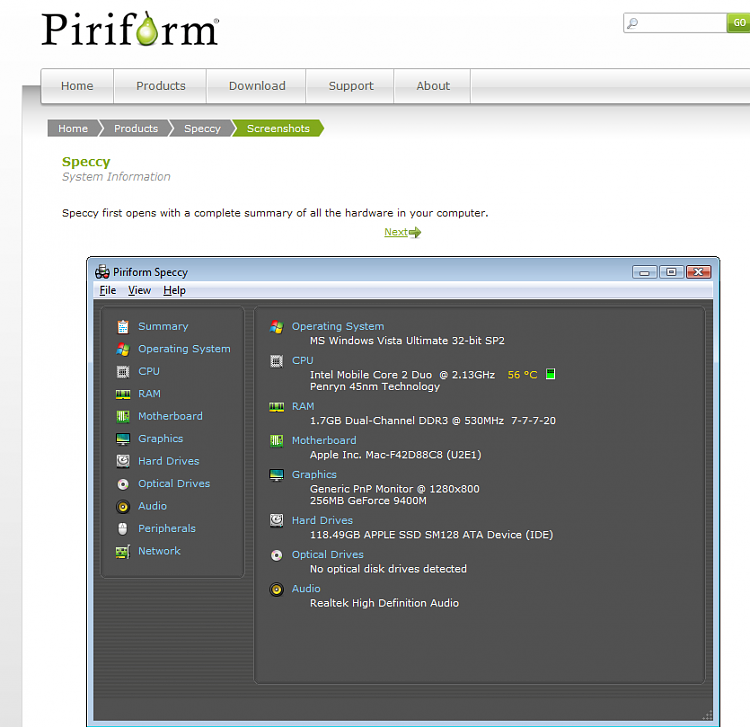Select Audio in the sidebar

click(x=153, y=506)
